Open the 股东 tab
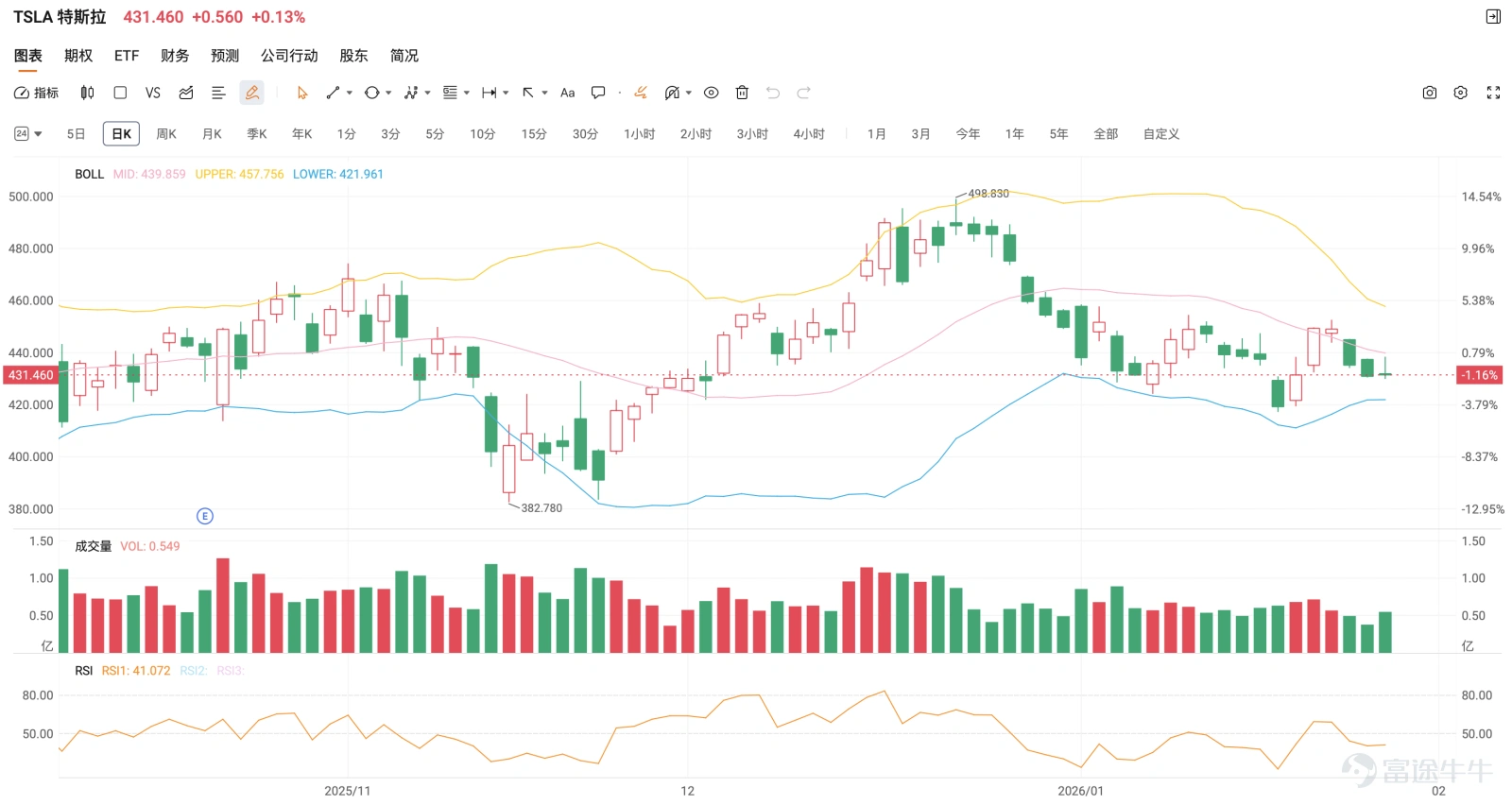Viewport: 1512px width, 805px height. tap(353, 56)
